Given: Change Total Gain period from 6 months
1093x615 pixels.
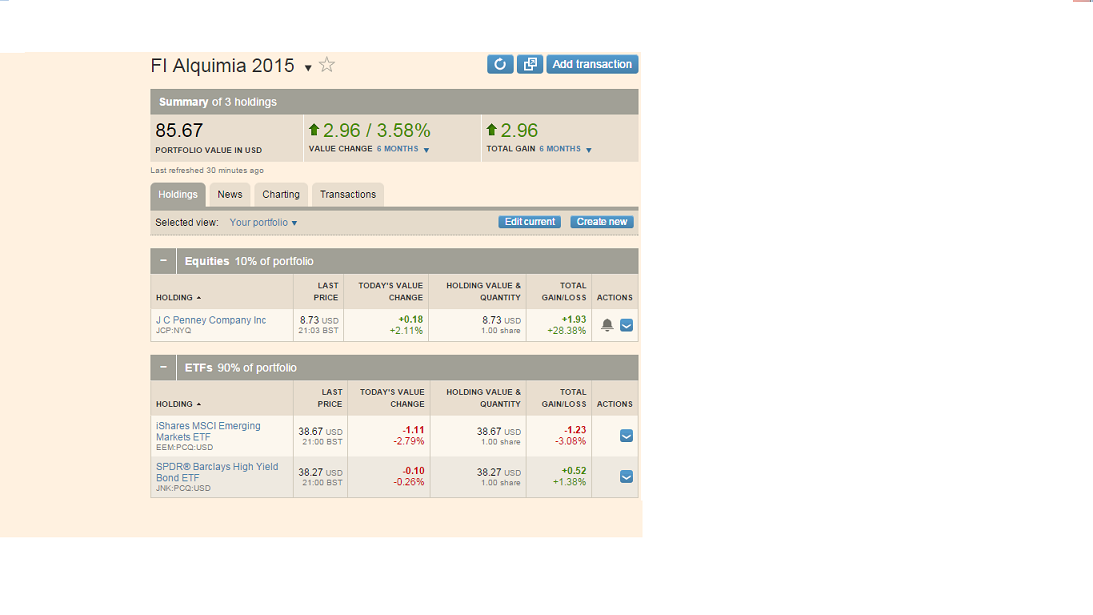Looking at the screenshot, I should 566,149.
